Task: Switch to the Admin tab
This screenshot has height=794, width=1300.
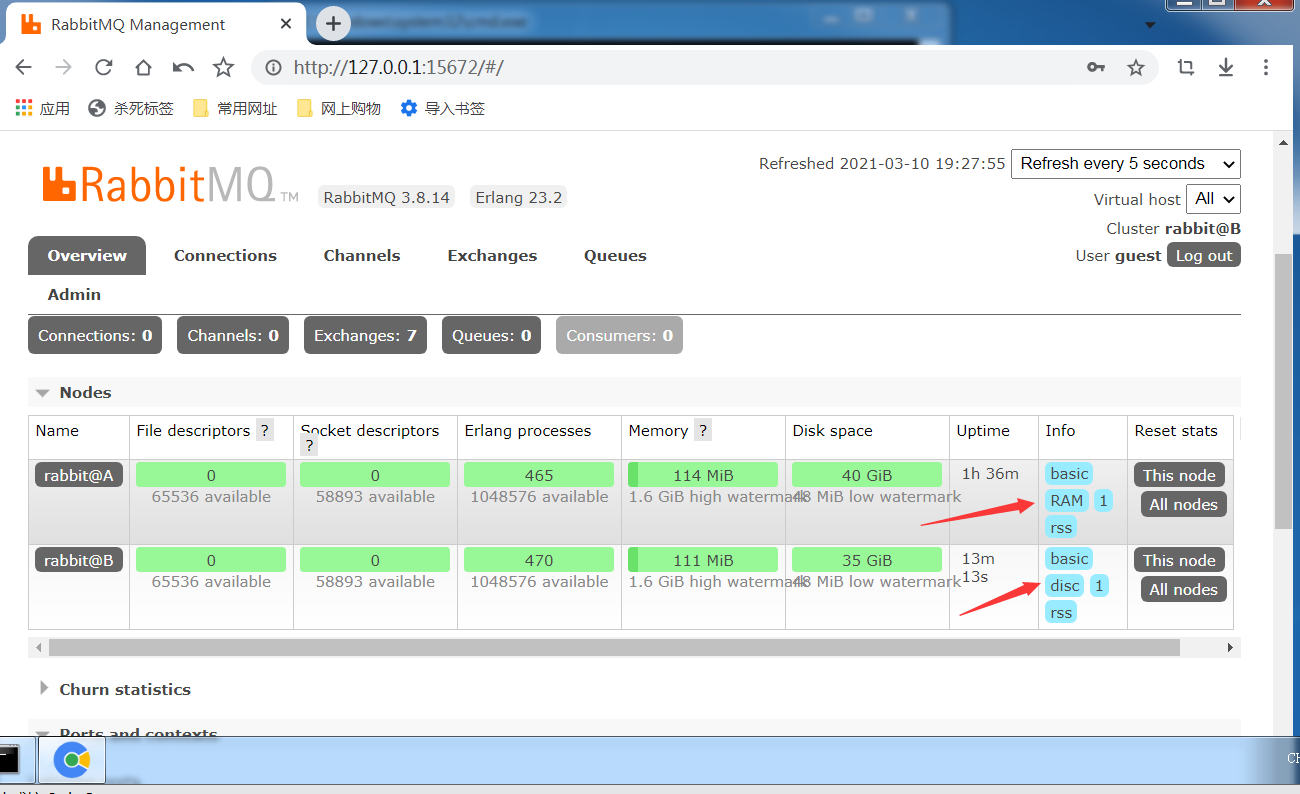Action: point(74,294)
